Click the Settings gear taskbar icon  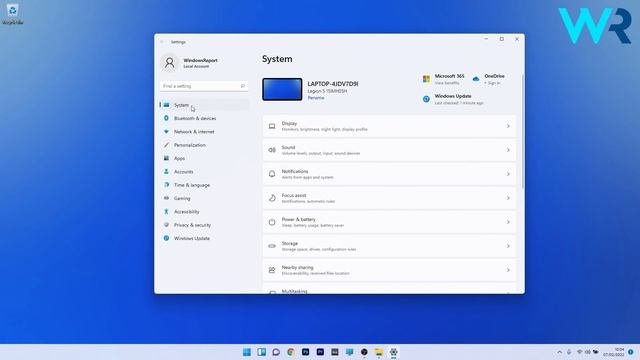click(x=393, y=352)
